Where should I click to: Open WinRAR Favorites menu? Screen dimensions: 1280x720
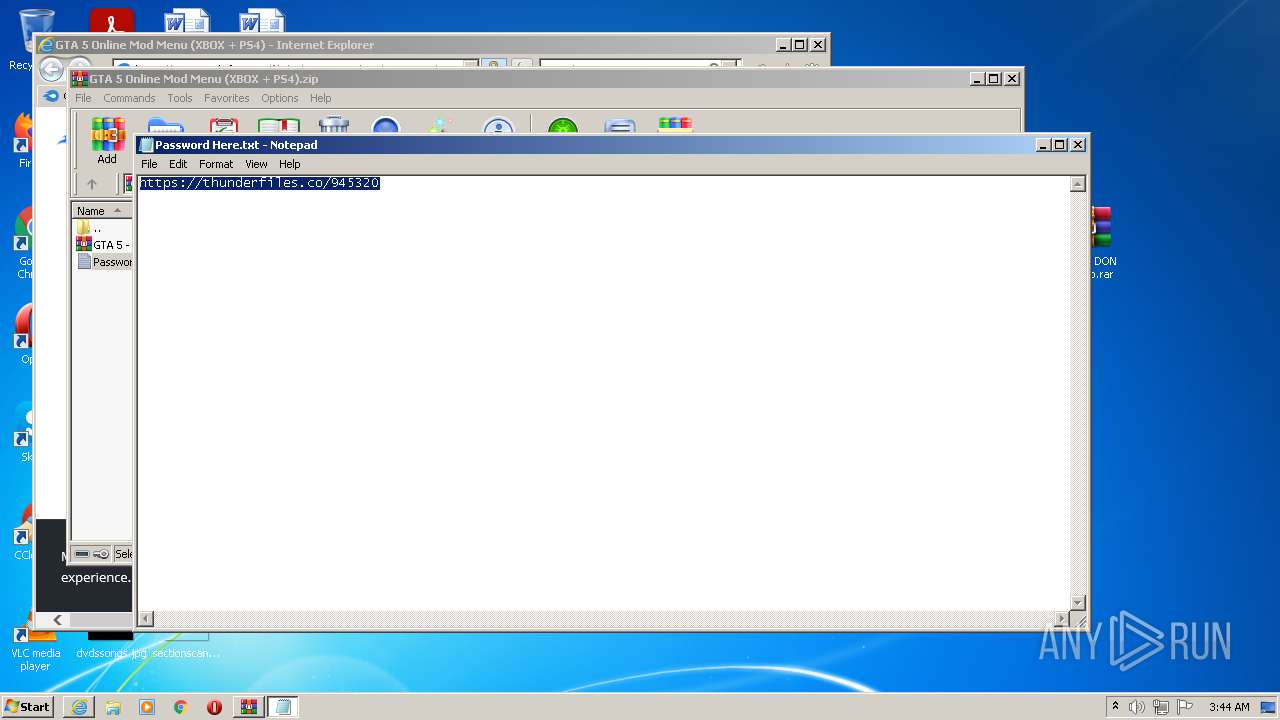[227, 98]
